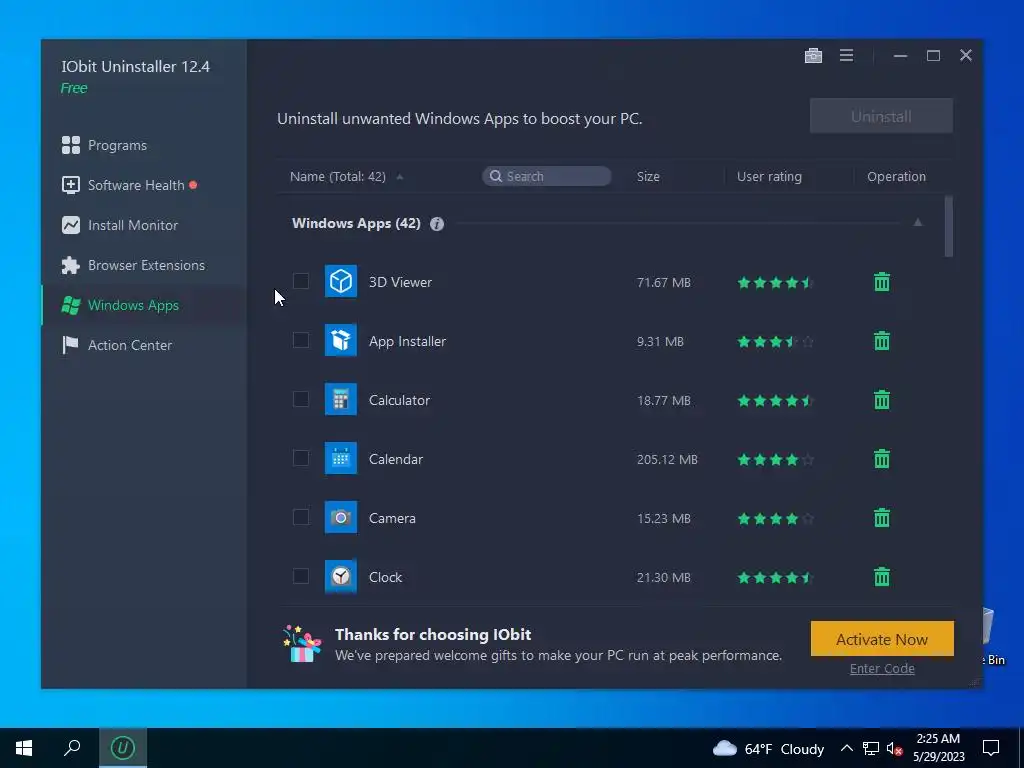Image resolution: width=1024 pixels, height=768 pixels.
Task: Remove Camera with its trash icon
Action: [x=882, y=518]
